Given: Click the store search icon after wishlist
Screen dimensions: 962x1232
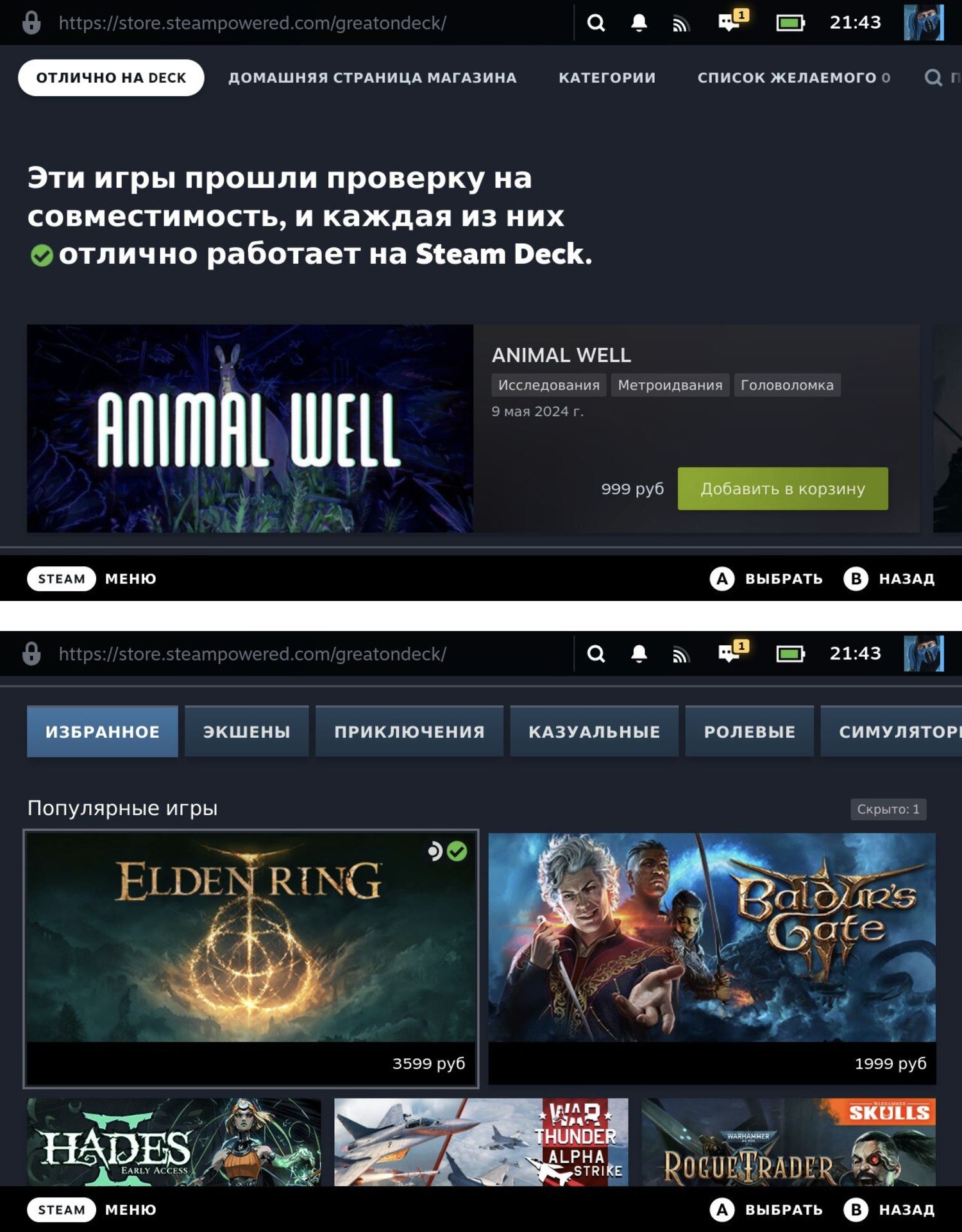Looking at the screenshot, I should coord(933,78).
